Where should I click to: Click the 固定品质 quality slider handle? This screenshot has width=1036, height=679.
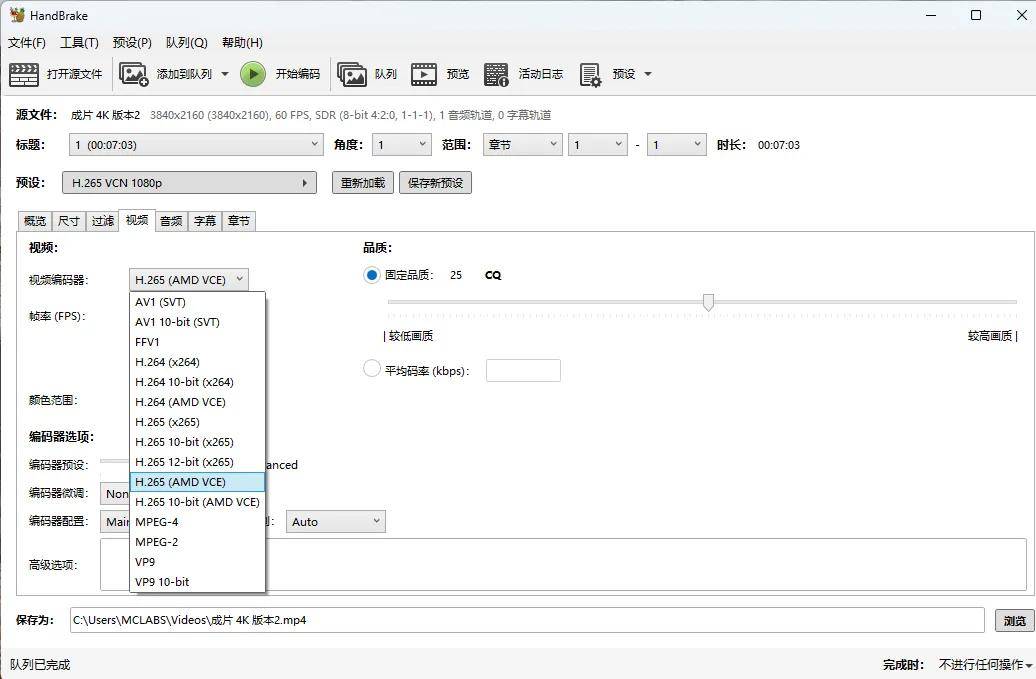(708, 303)
